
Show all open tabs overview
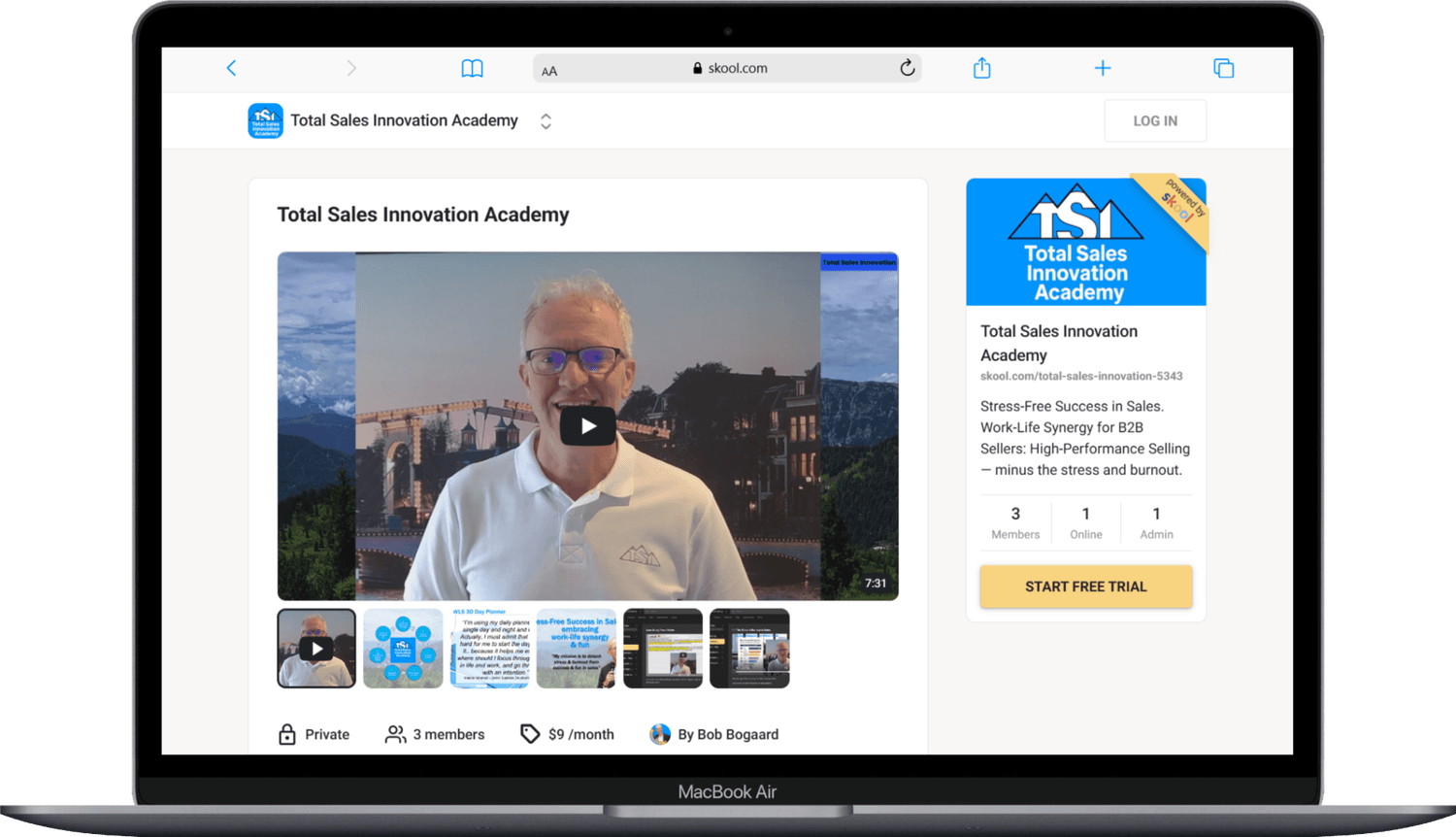(1223, 68)
